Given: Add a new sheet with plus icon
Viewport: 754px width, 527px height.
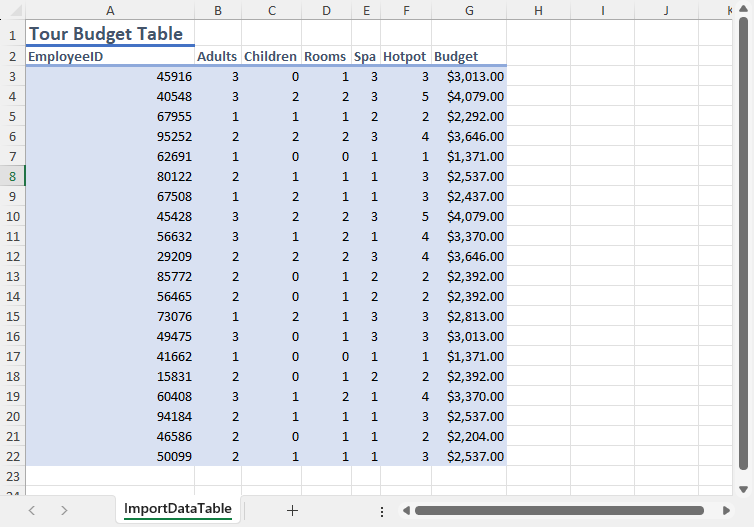Looking at the screenshot, I should click(292, 510).
